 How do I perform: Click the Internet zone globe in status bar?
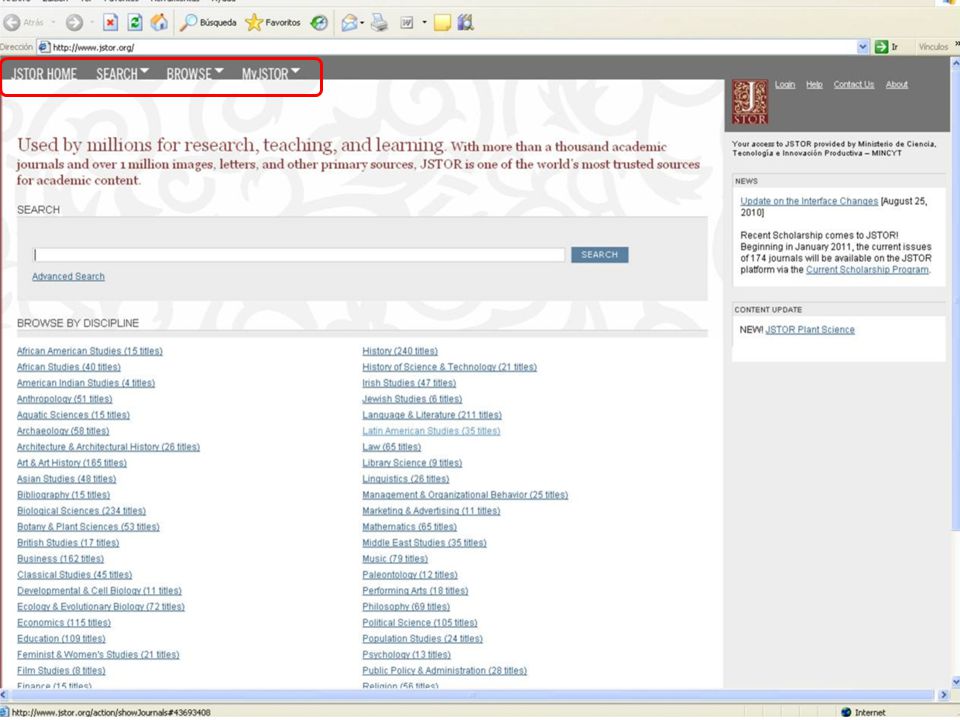[846, 712]
